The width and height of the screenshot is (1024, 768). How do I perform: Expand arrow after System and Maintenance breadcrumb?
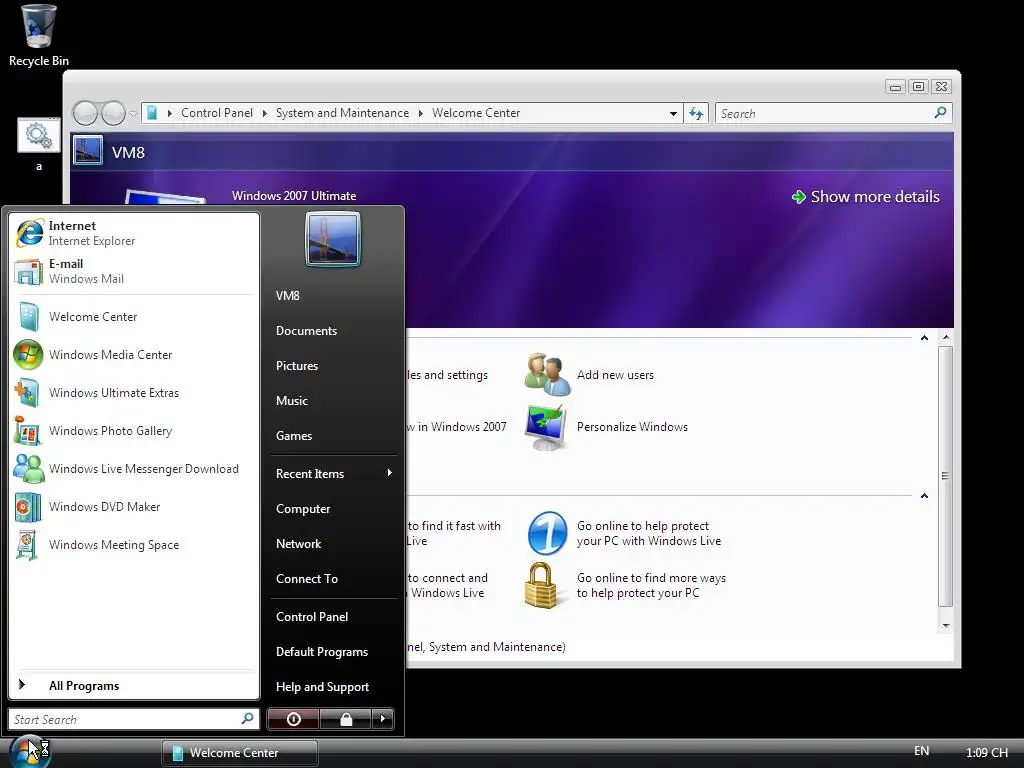point(421,114)
